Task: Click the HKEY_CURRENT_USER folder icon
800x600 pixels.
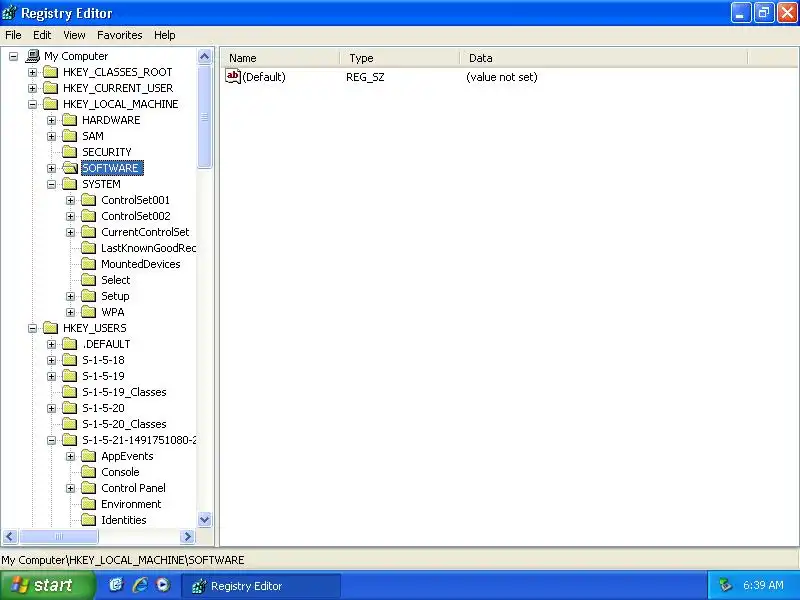Action: point(50,88)
